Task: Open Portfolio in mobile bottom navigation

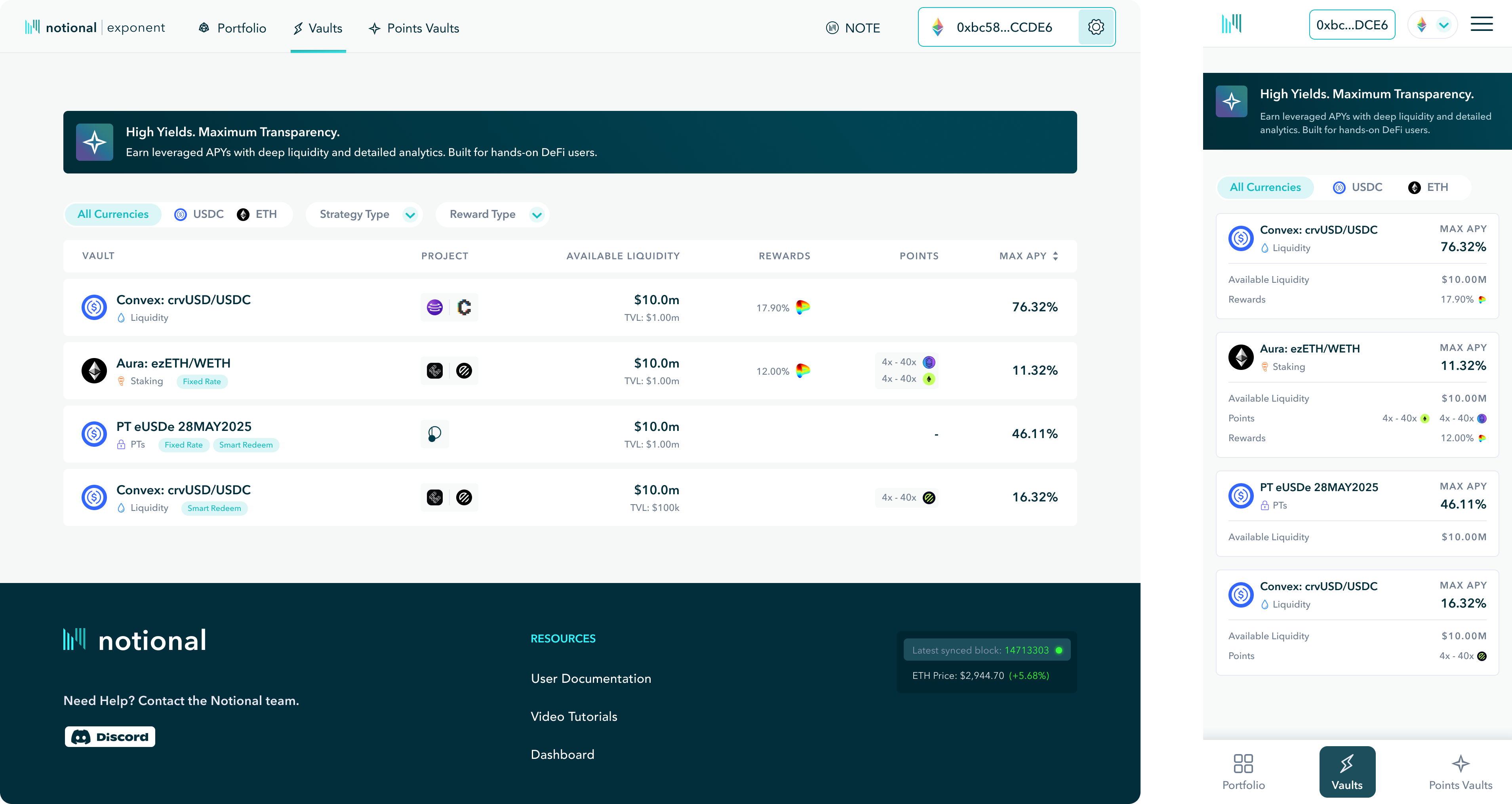Action: pyautogui.click(x=1243, y=772)
